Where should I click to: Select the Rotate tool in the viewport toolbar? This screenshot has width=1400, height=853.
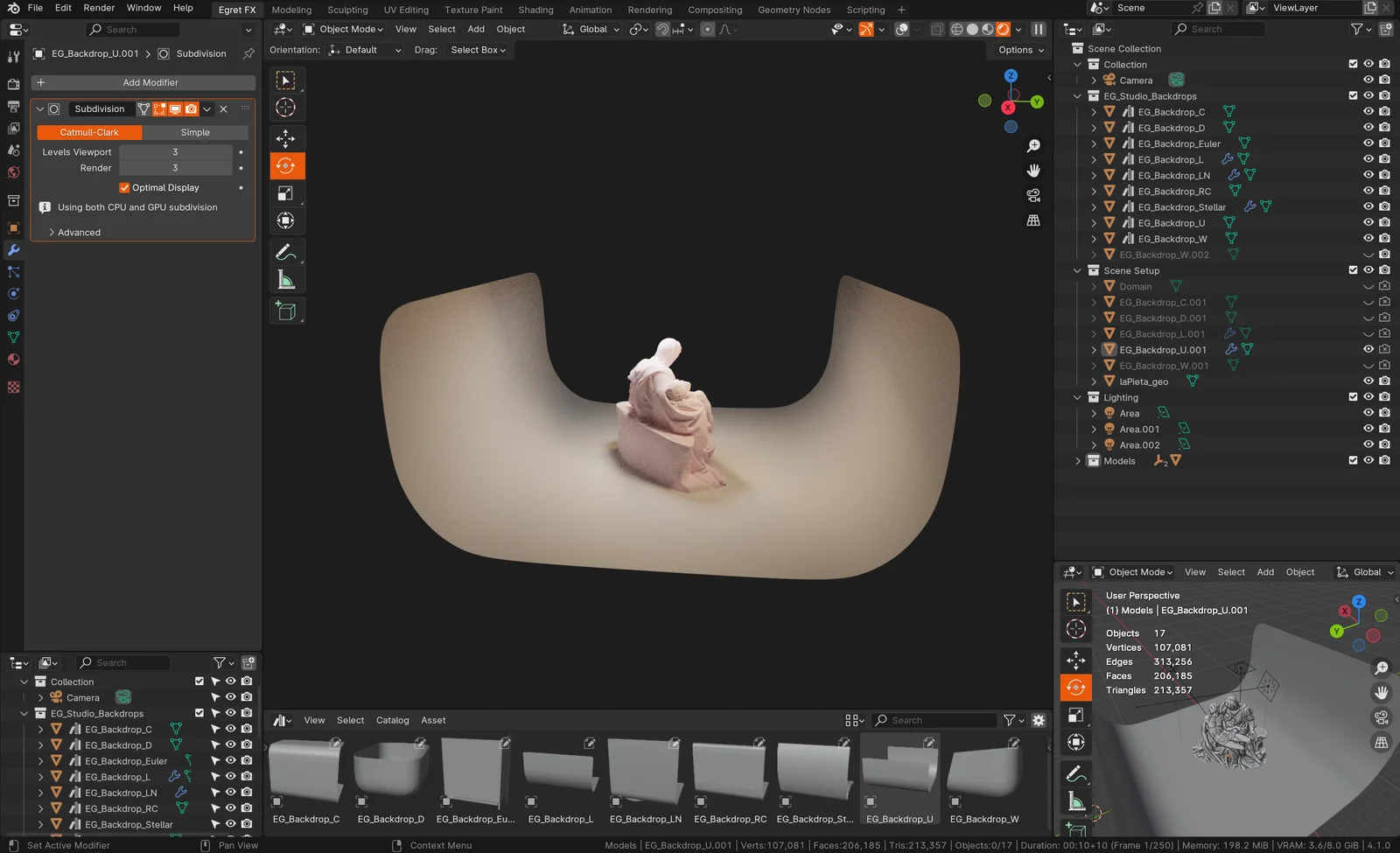(x=286, y=165)
